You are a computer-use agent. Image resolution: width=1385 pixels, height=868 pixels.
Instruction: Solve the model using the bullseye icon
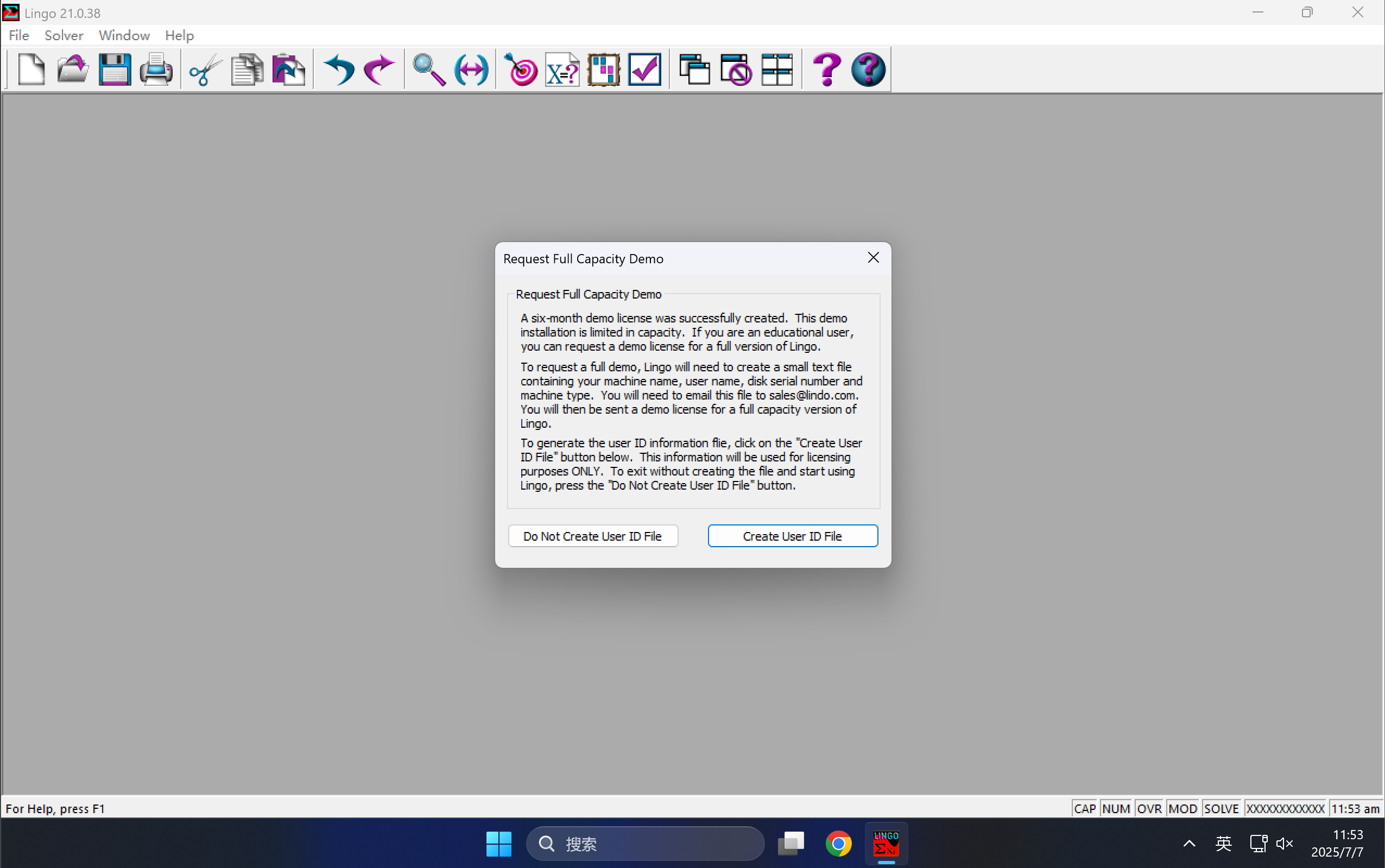pos(521,69)
